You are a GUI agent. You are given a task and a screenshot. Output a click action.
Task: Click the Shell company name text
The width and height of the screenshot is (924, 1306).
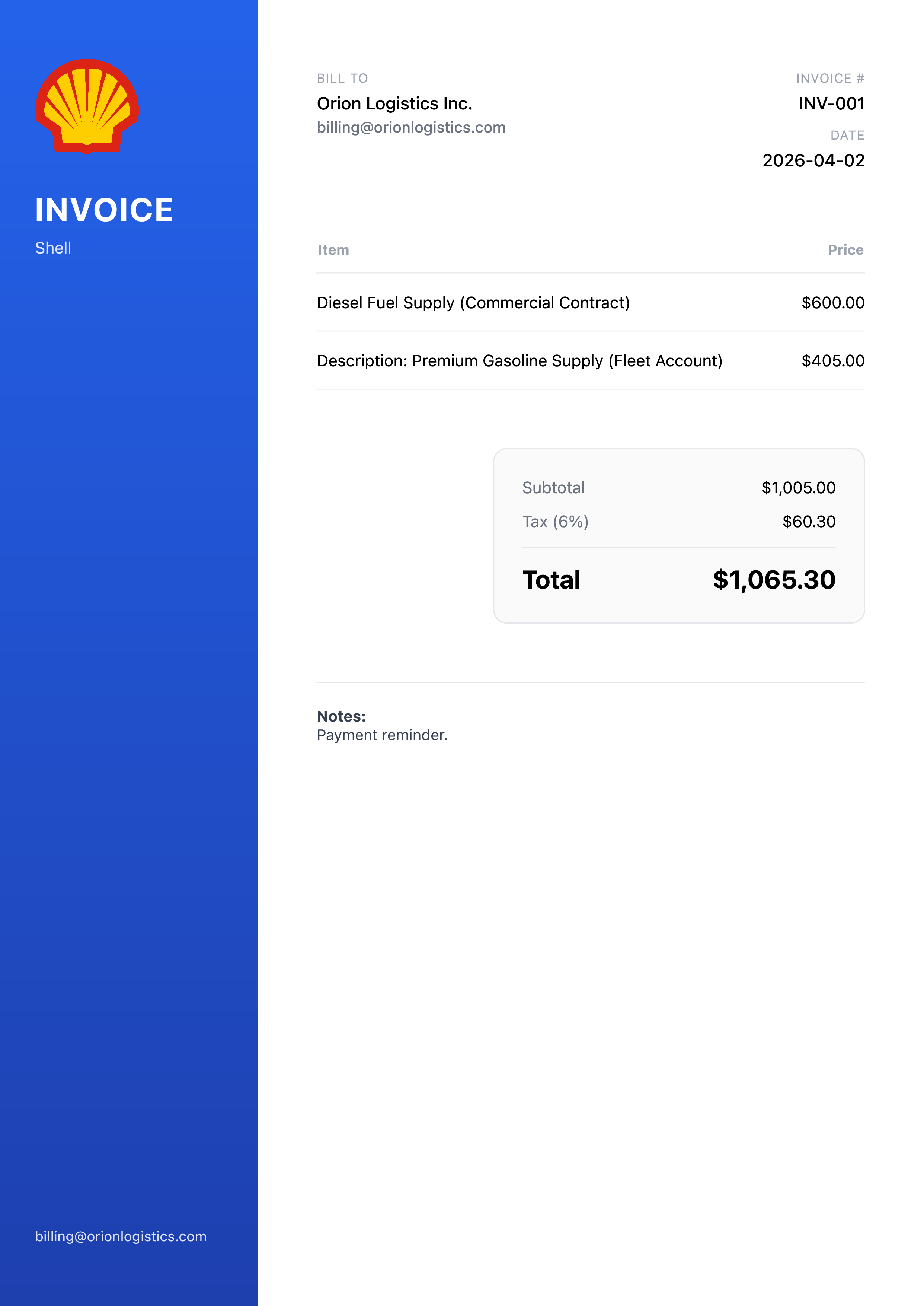(53, 248)
